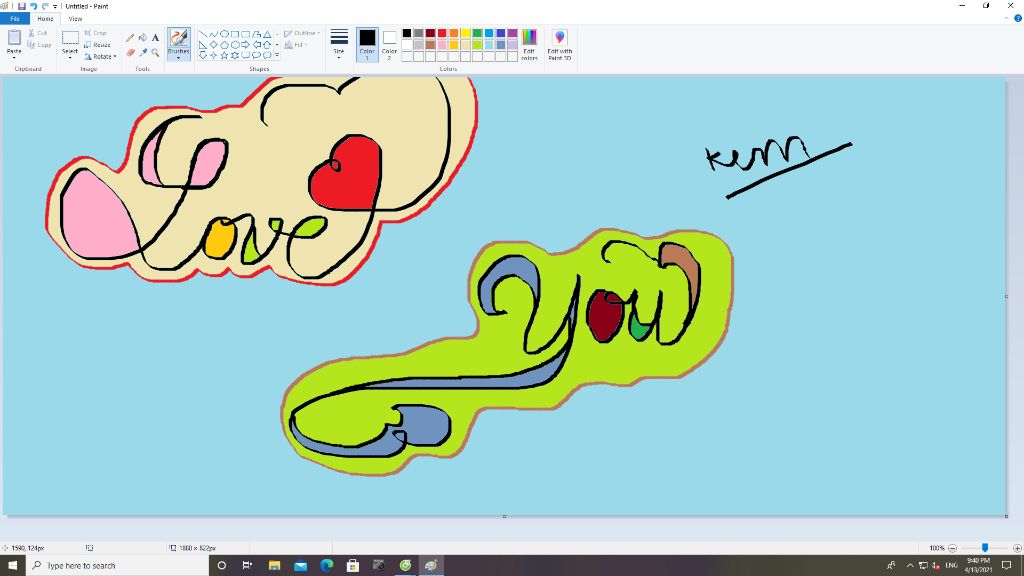1024x576 pixels.
Task: Expand the full Shapes gallery
Action: [277, 56]
